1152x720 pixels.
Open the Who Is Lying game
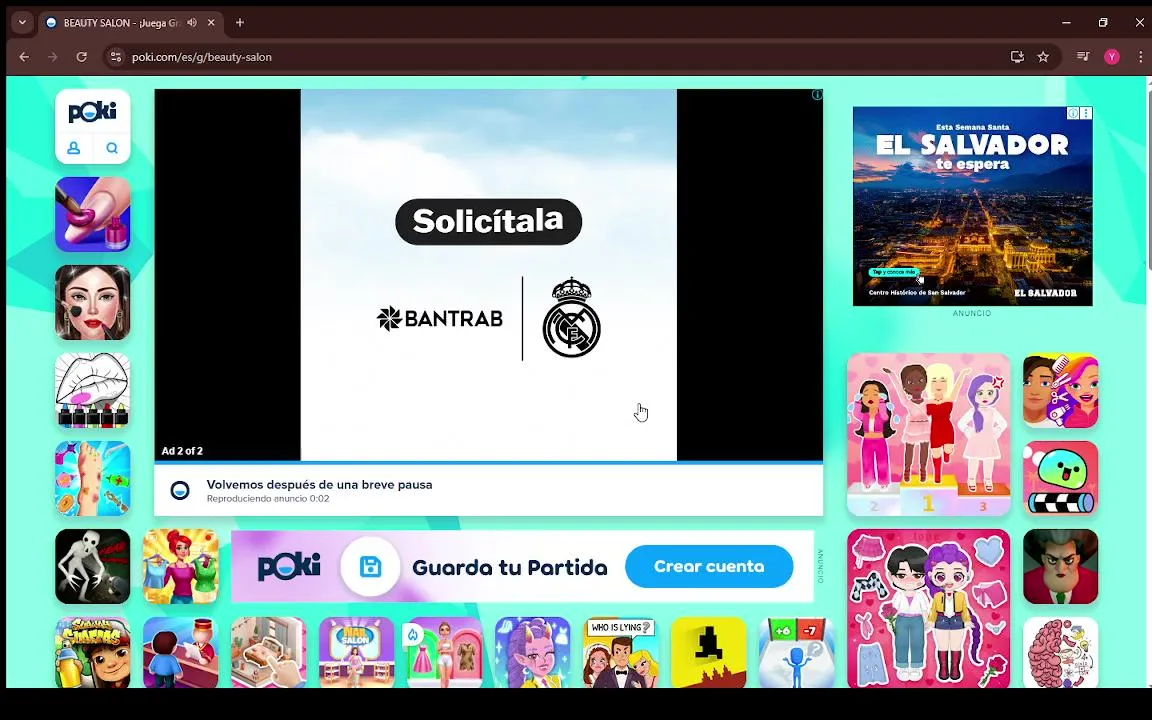[x=622, y=652]
